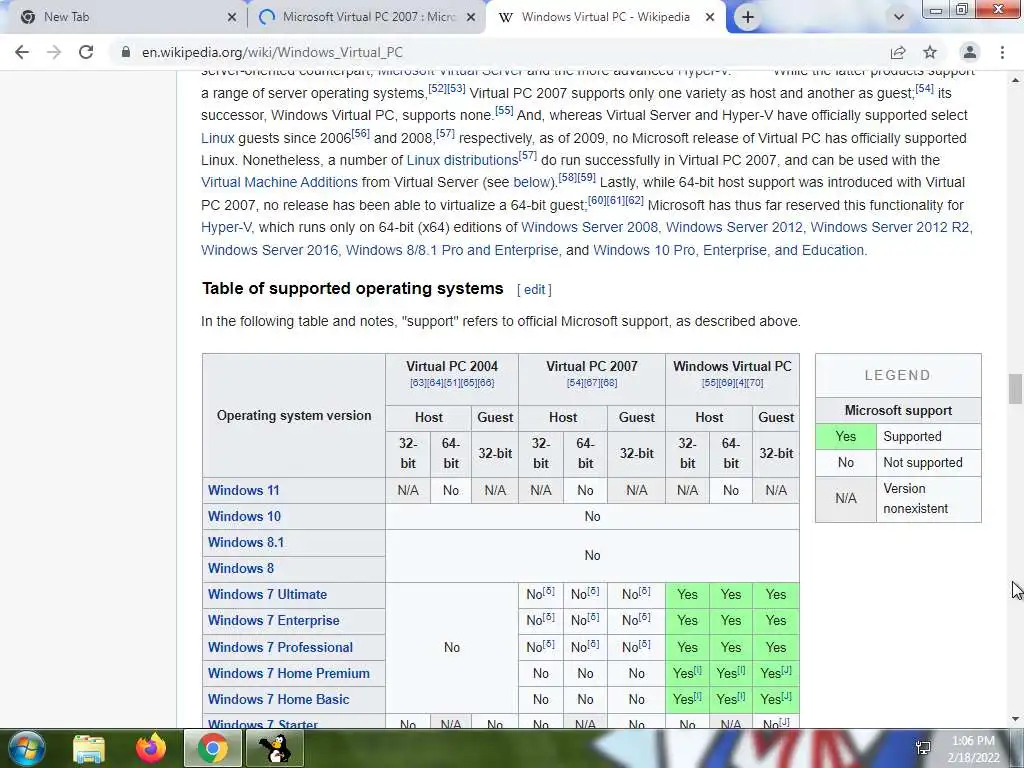Click the 'Version nonexistent' legend text
Screen dimensions: 1024x768
pyautogui.click(x=915, y=499)
